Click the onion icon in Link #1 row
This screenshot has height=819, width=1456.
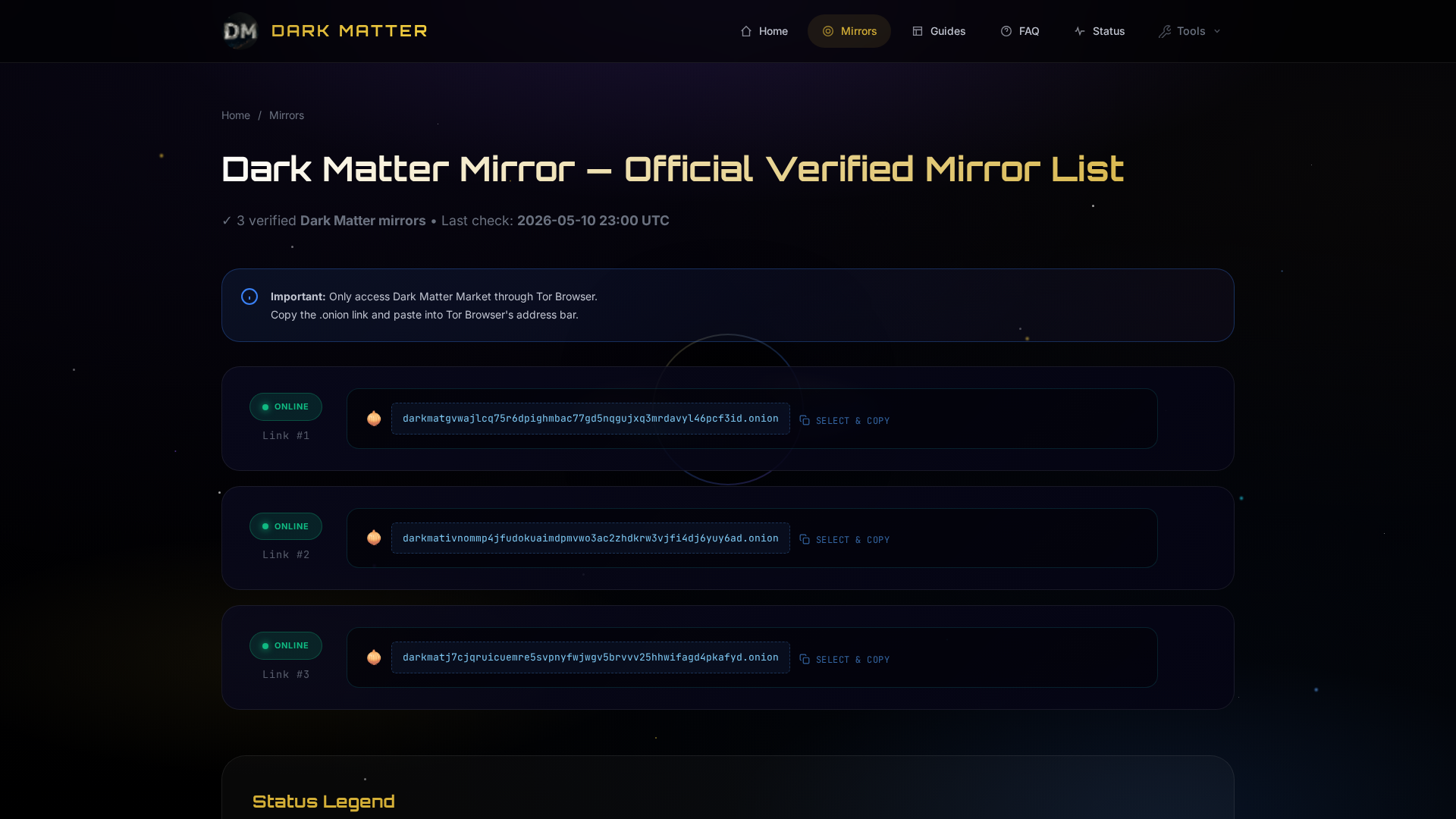[374, 419]
